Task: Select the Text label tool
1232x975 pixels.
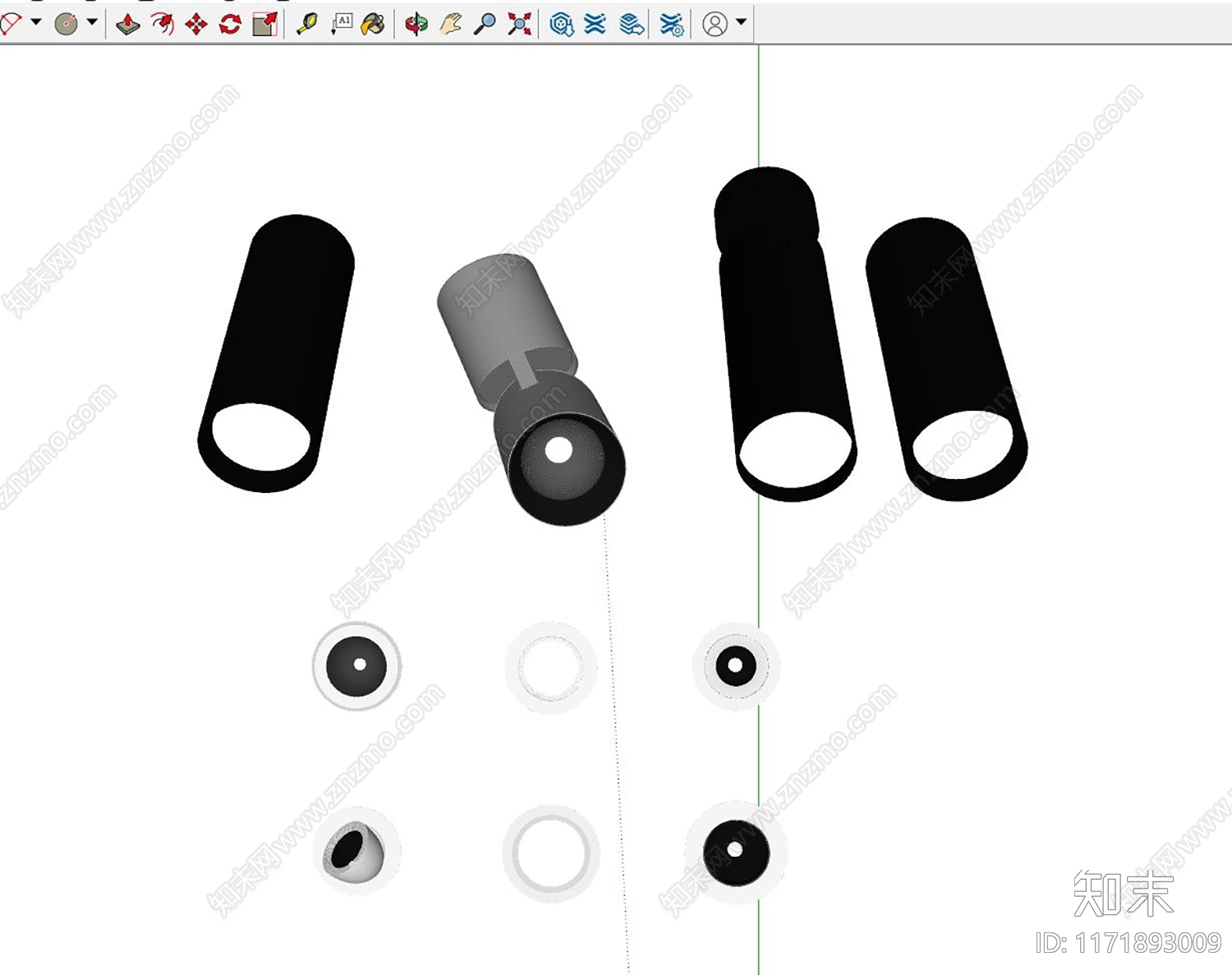Action: (342, 25)
